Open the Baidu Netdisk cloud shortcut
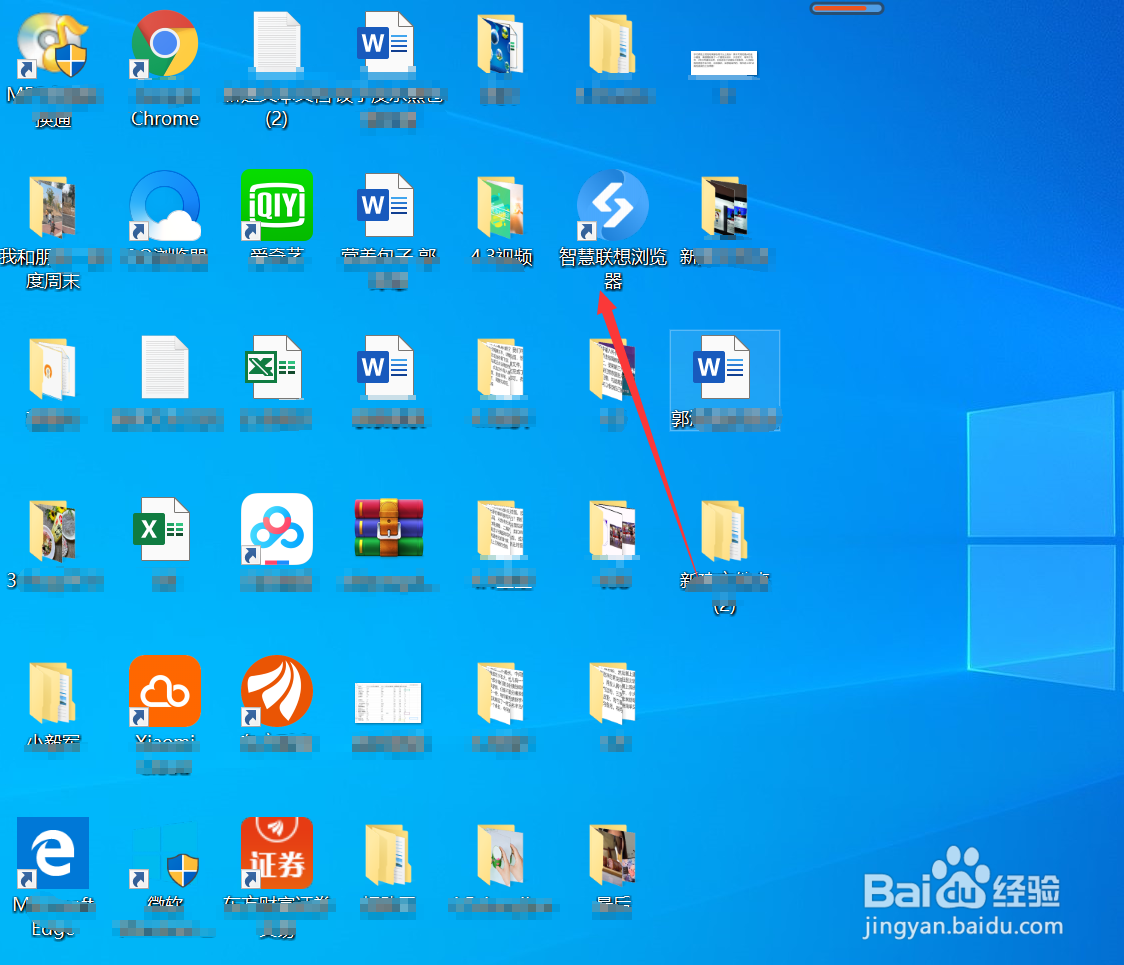The image size is (1124, 965). click(277, 529)
